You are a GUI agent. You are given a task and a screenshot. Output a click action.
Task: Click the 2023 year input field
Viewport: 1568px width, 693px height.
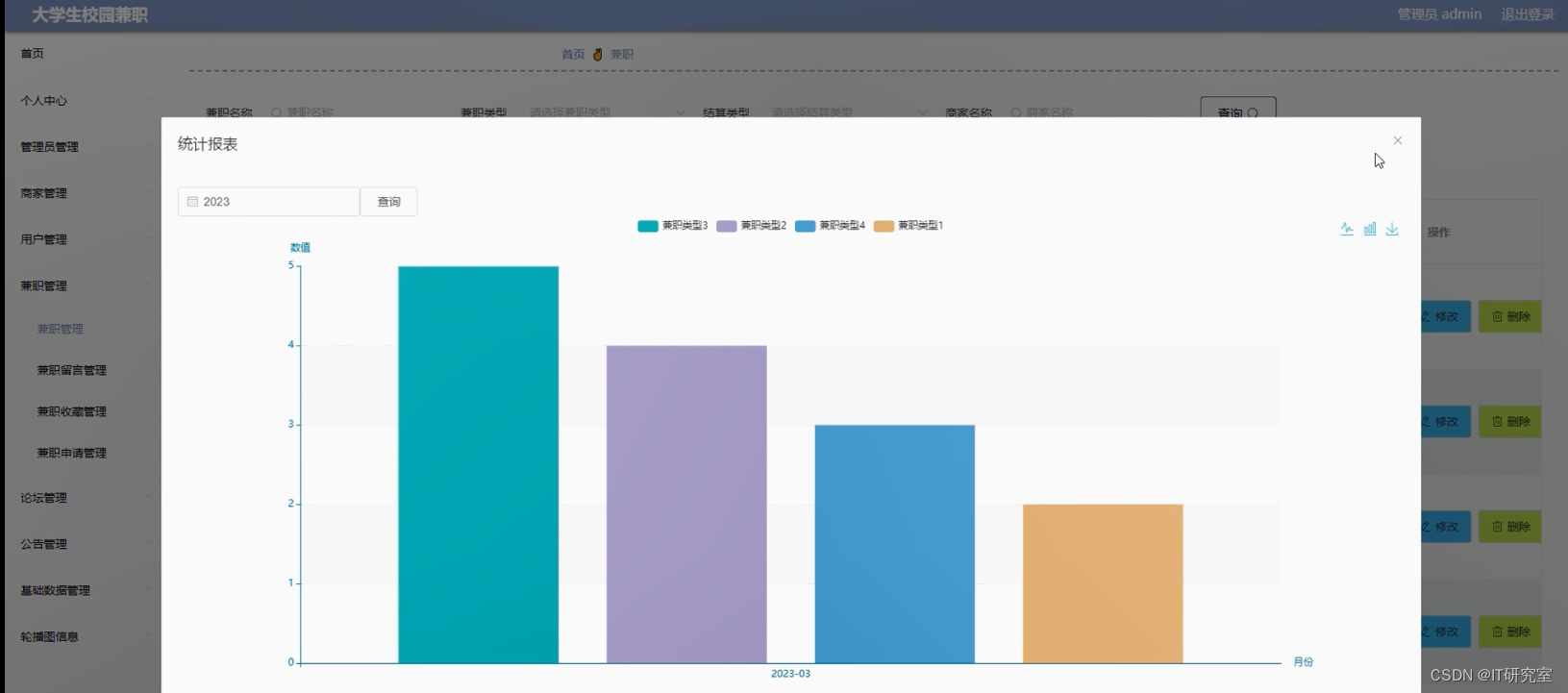268,202
